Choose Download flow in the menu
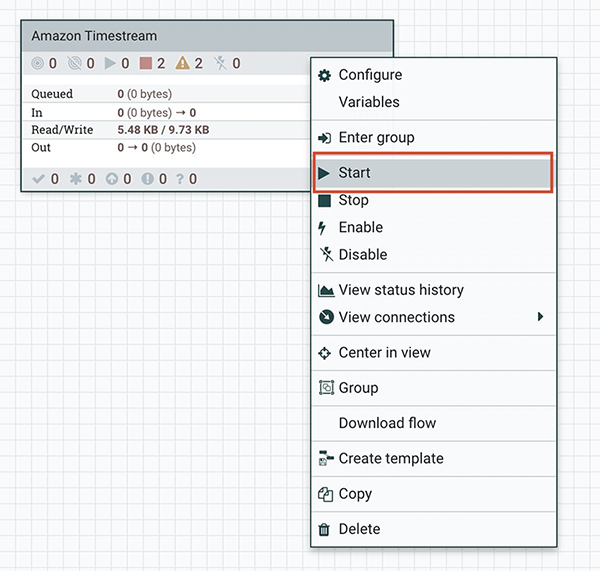600x571 pixels. (x=387, y=423)
